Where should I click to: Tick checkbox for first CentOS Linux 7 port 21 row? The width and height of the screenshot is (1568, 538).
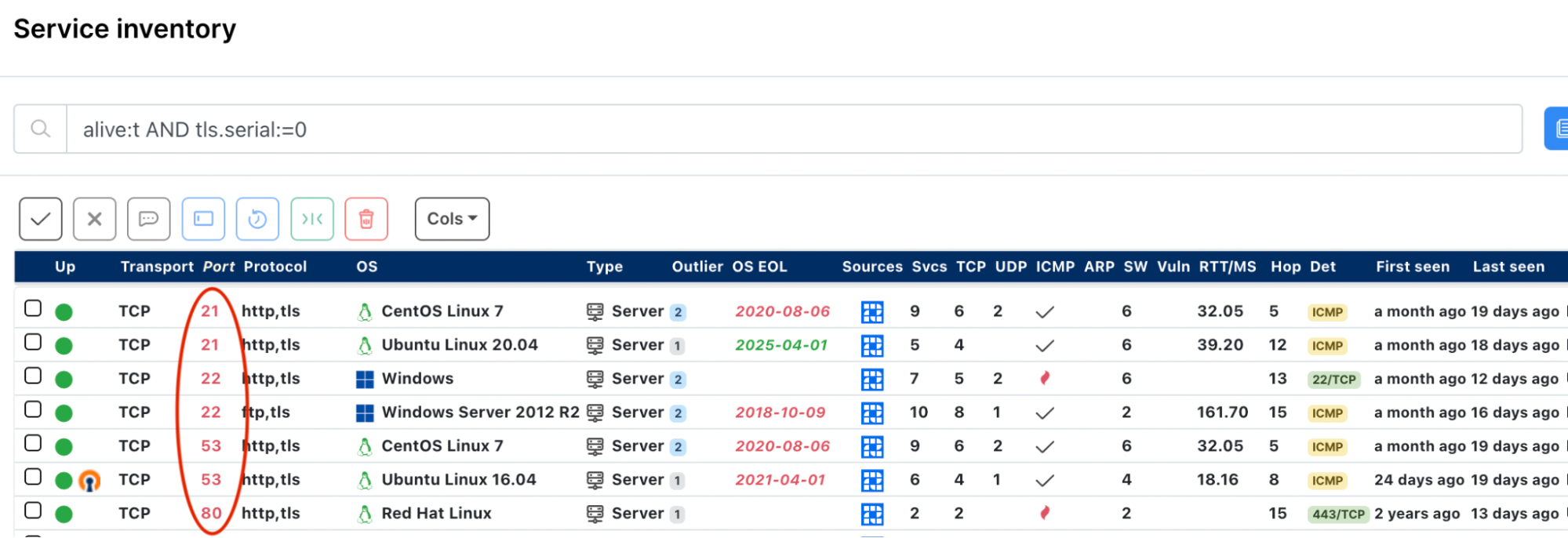click(x=33, y=308)
